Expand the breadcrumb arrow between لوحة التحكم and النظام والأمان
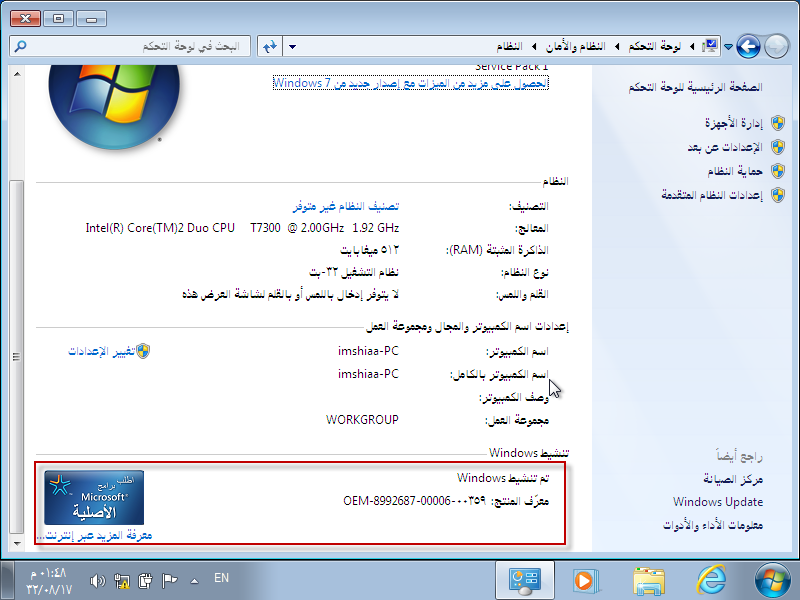 coord(617,47)
